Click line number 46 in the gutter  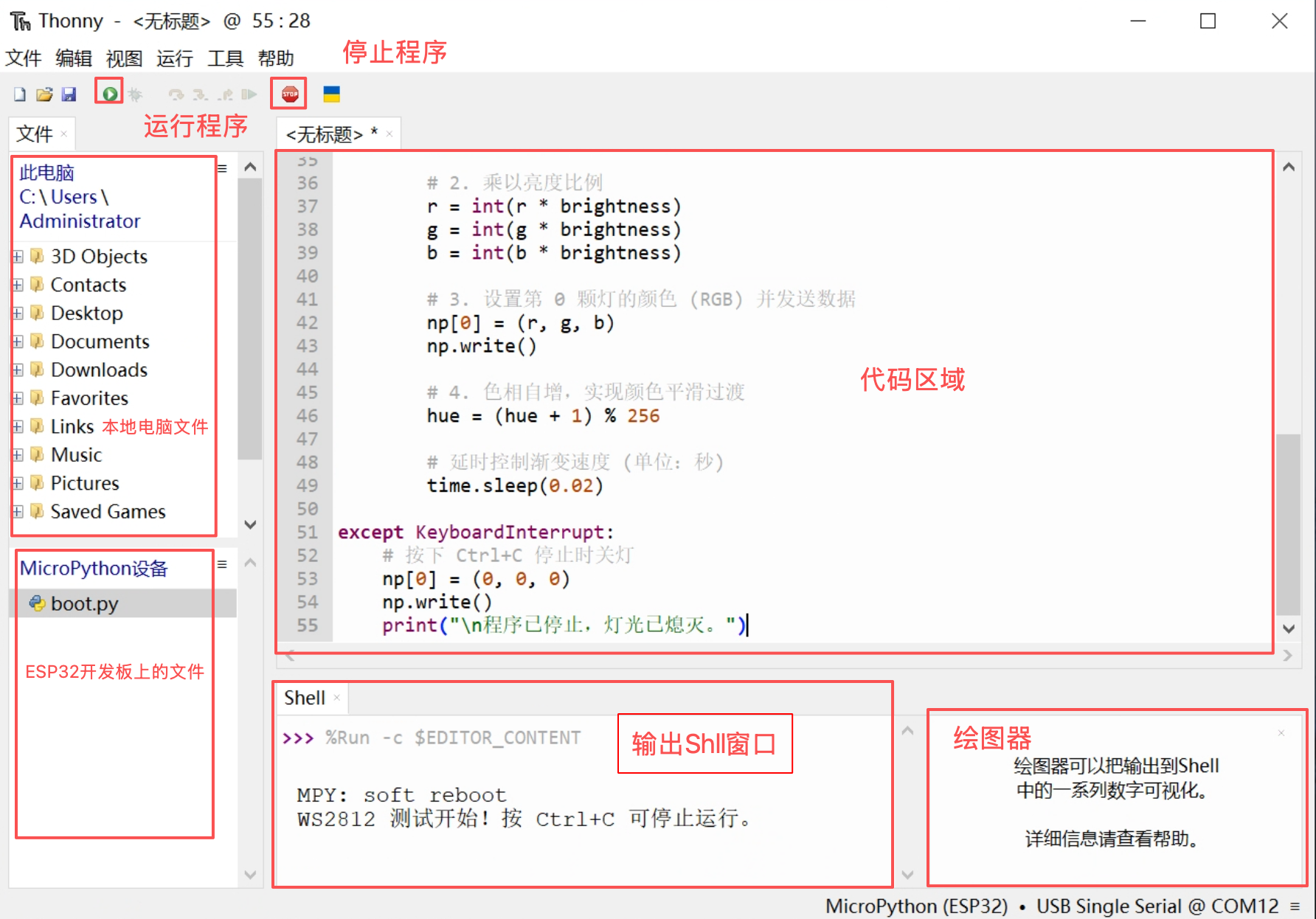coord(307,415)
